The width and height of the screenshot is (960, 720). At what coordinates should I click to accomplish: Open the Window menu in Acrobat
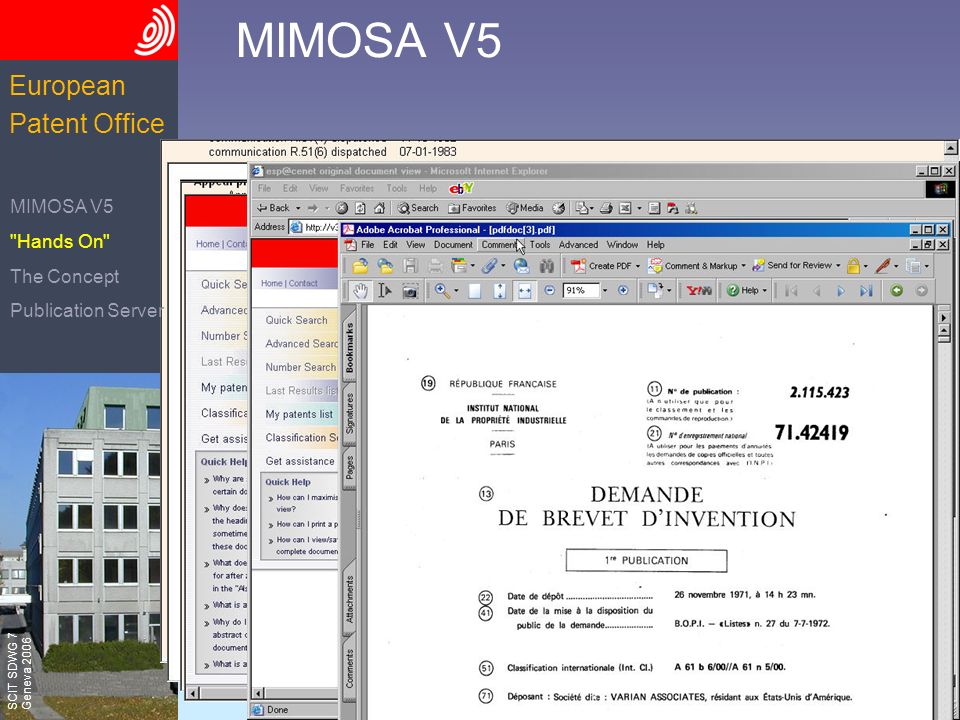point(622,245)
